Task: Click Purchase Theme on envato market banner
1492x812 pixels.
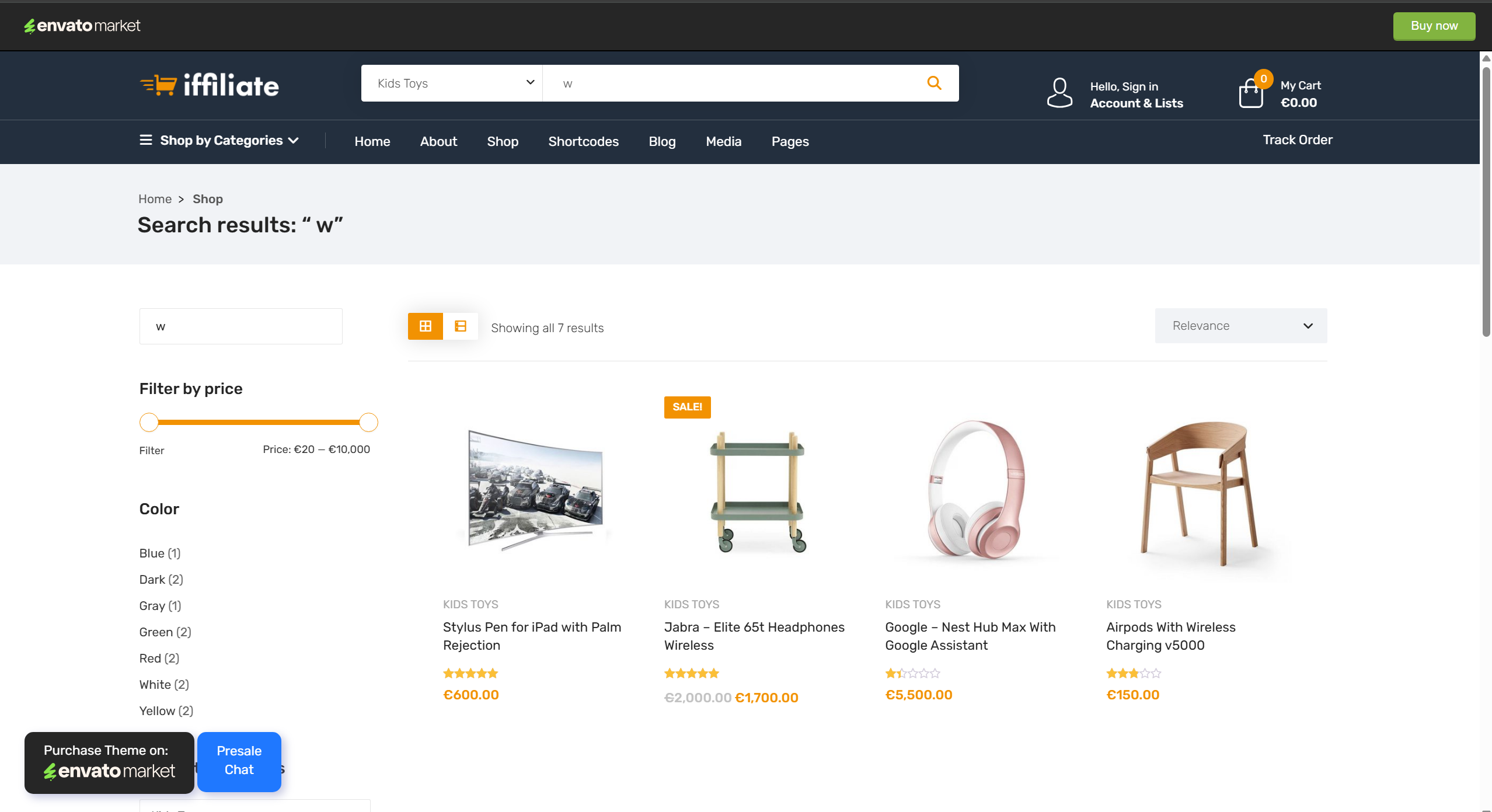Action: [x=109, y=762]
